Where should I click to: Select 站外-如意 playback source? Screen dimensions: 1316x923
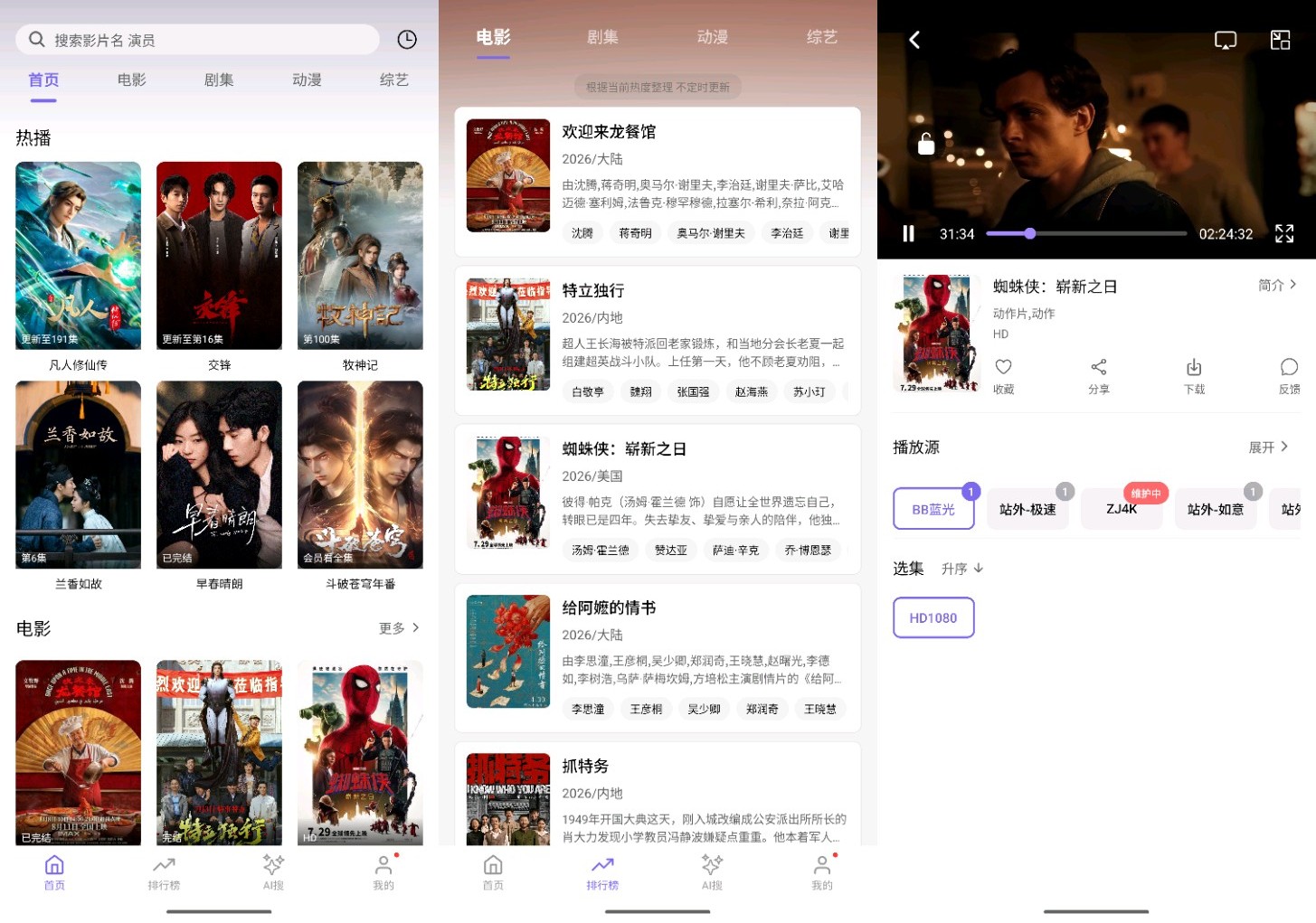(1216, 509)
